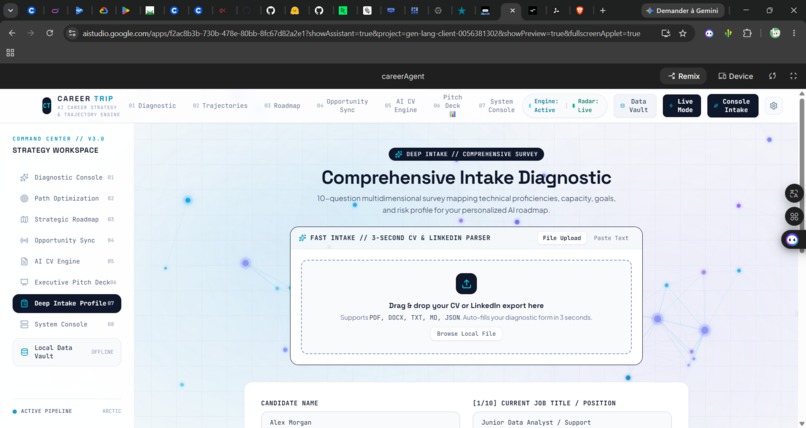Bookmark page with the star icon

click(683, 33)
